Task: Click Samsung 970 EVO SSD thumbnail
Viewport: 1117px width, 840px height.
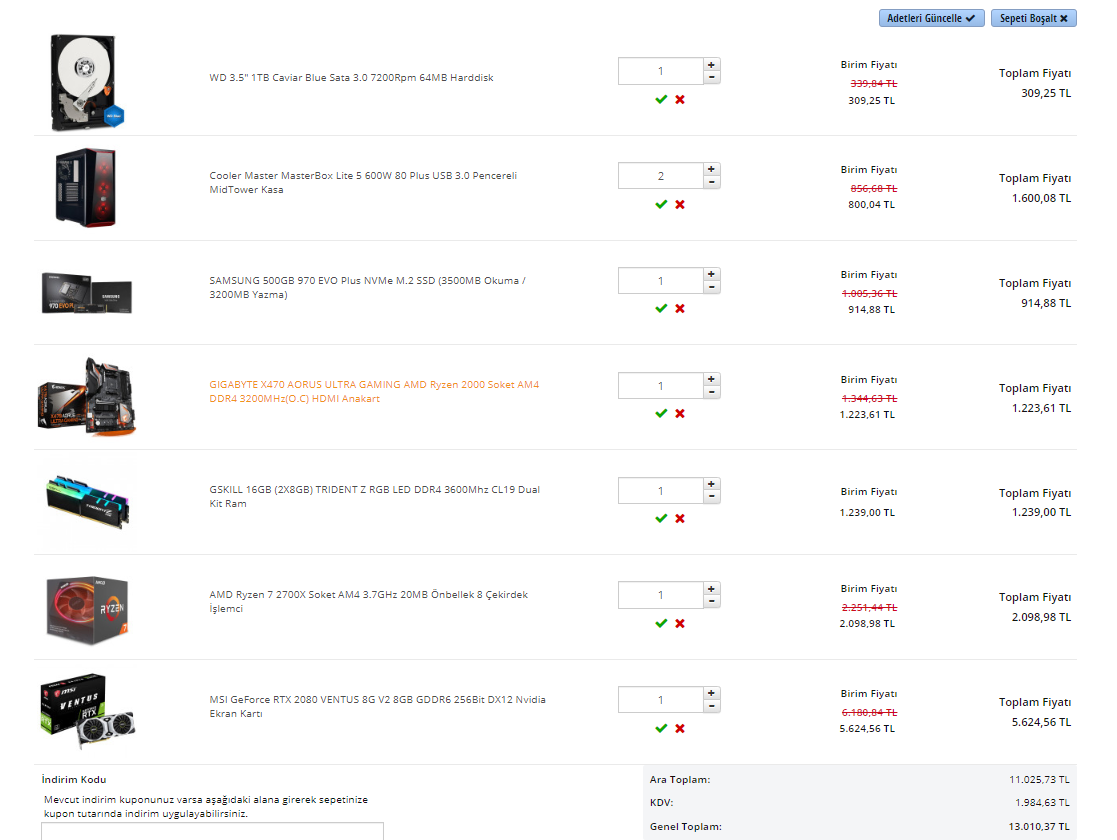Action: pyautogui.click(x=86, y=293)
